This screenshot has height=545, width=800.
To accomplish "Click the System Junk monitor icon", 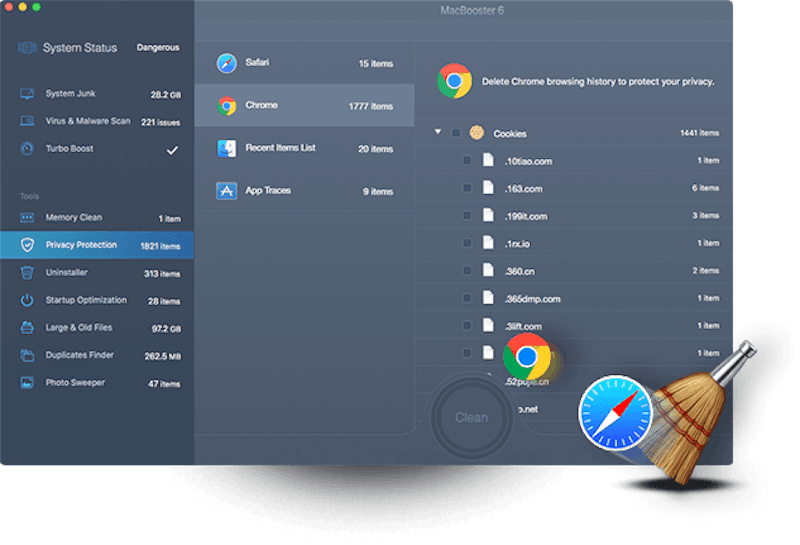I will click(x=27, y=94).
